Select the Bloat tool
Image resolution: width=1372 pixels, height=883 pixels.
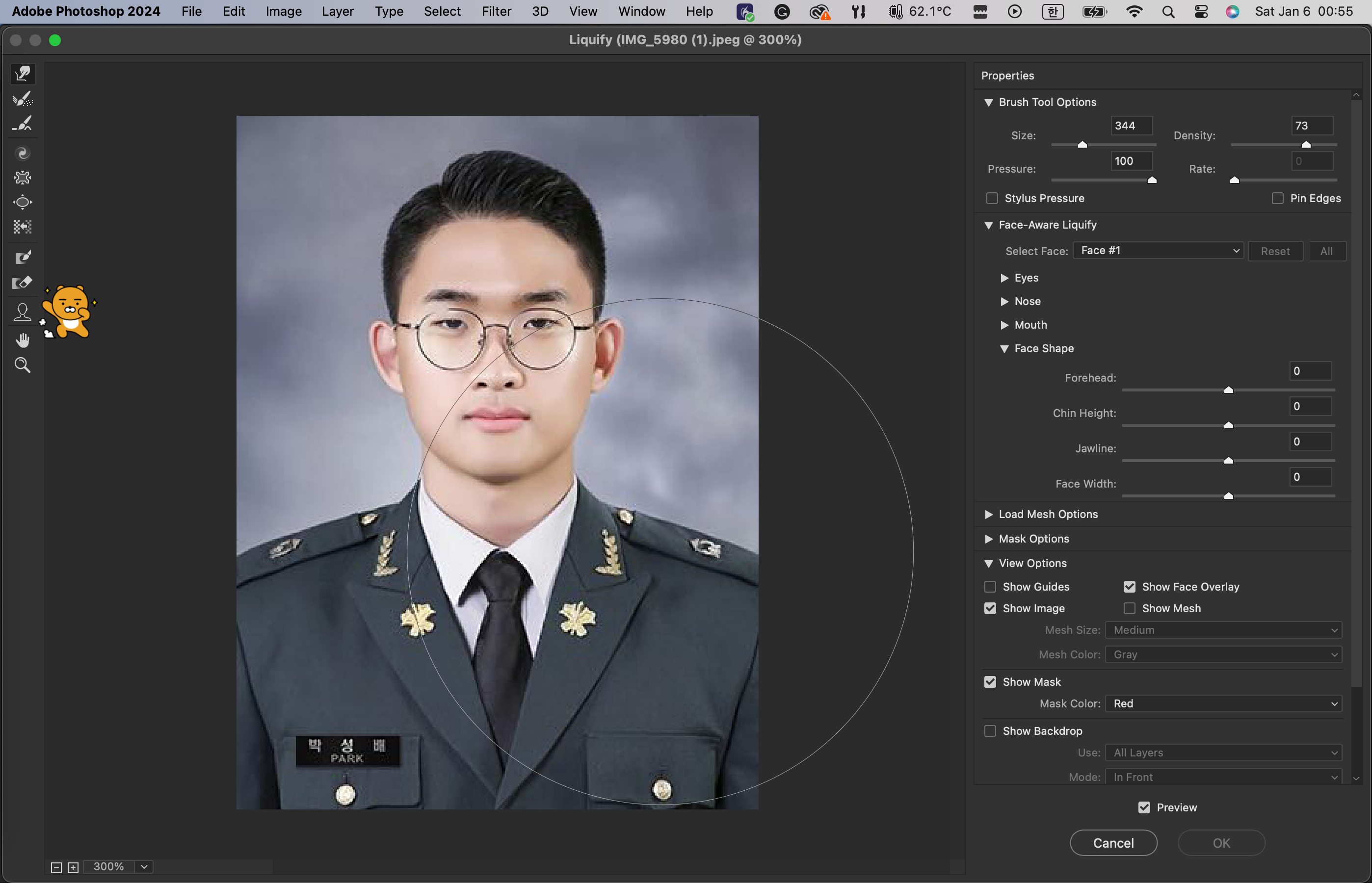click(23, 202)
